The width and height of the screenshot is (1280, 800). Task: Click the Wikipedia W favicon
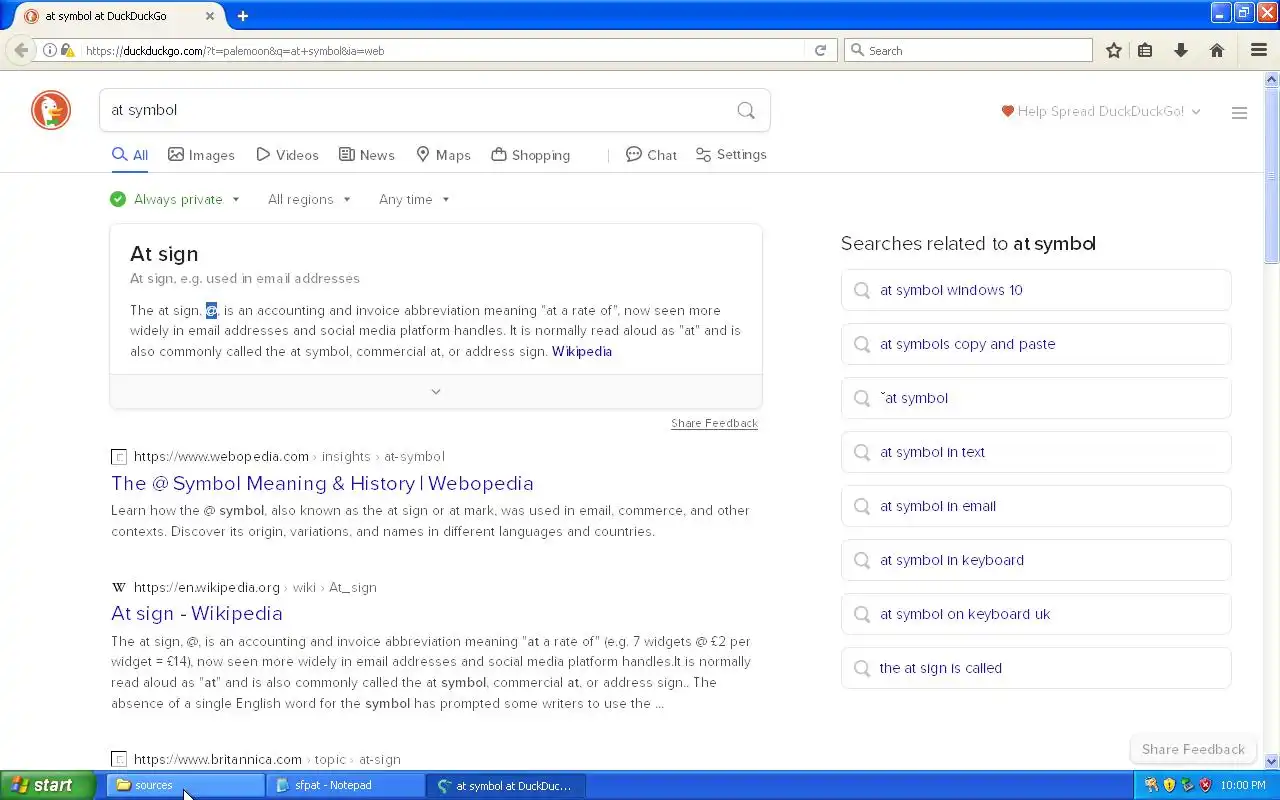click(119, 587)
